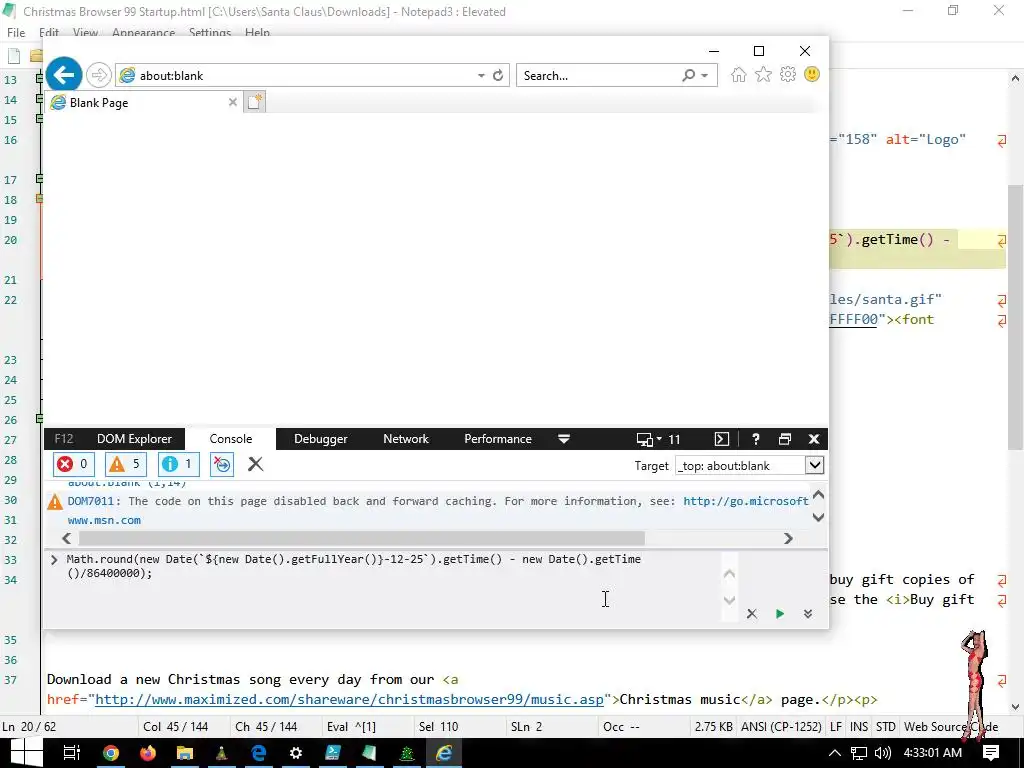Open Microsoft Edge from the taskbar

(x=259, y=753)
